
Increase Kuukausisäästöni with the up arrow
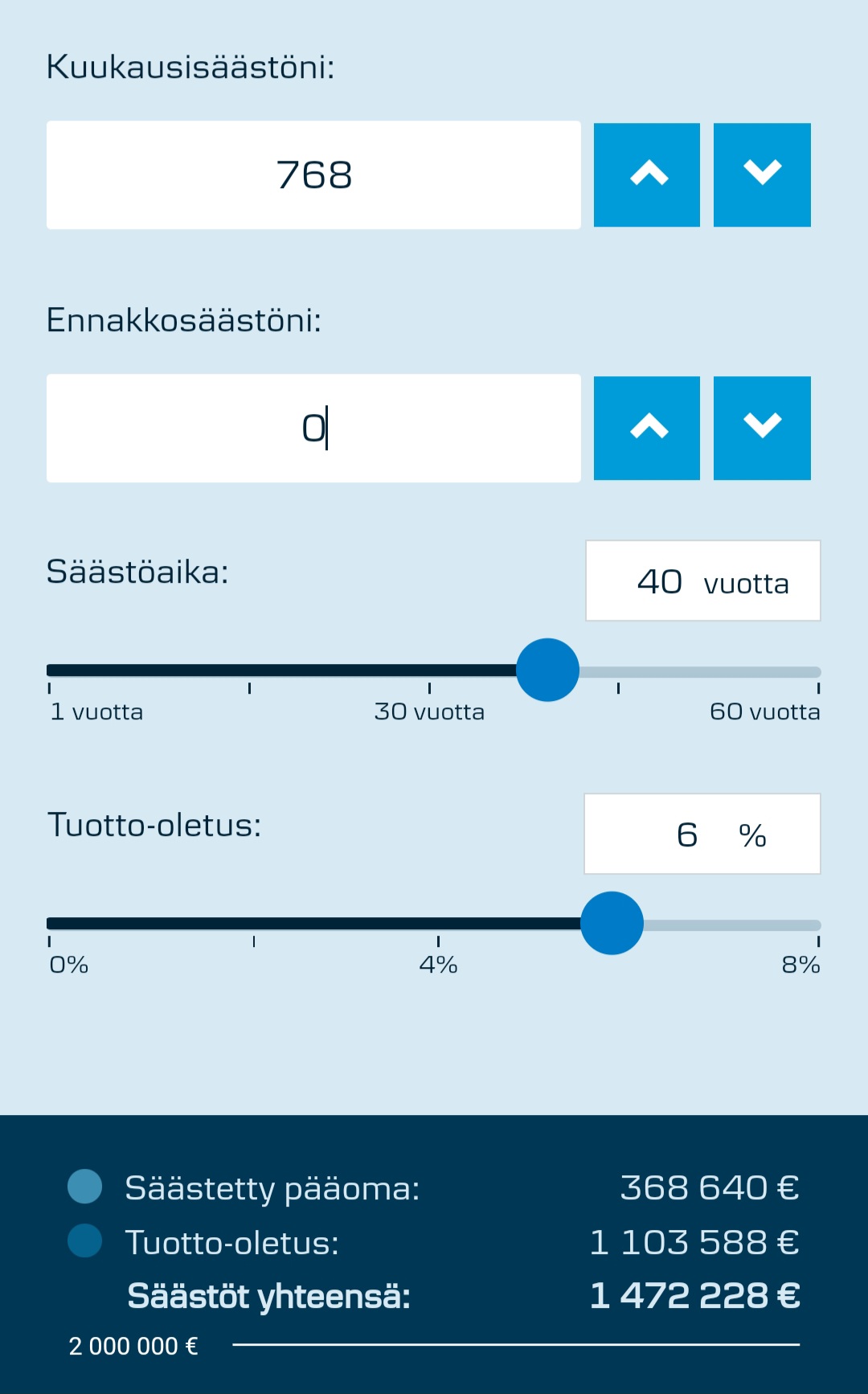(646, 174)
